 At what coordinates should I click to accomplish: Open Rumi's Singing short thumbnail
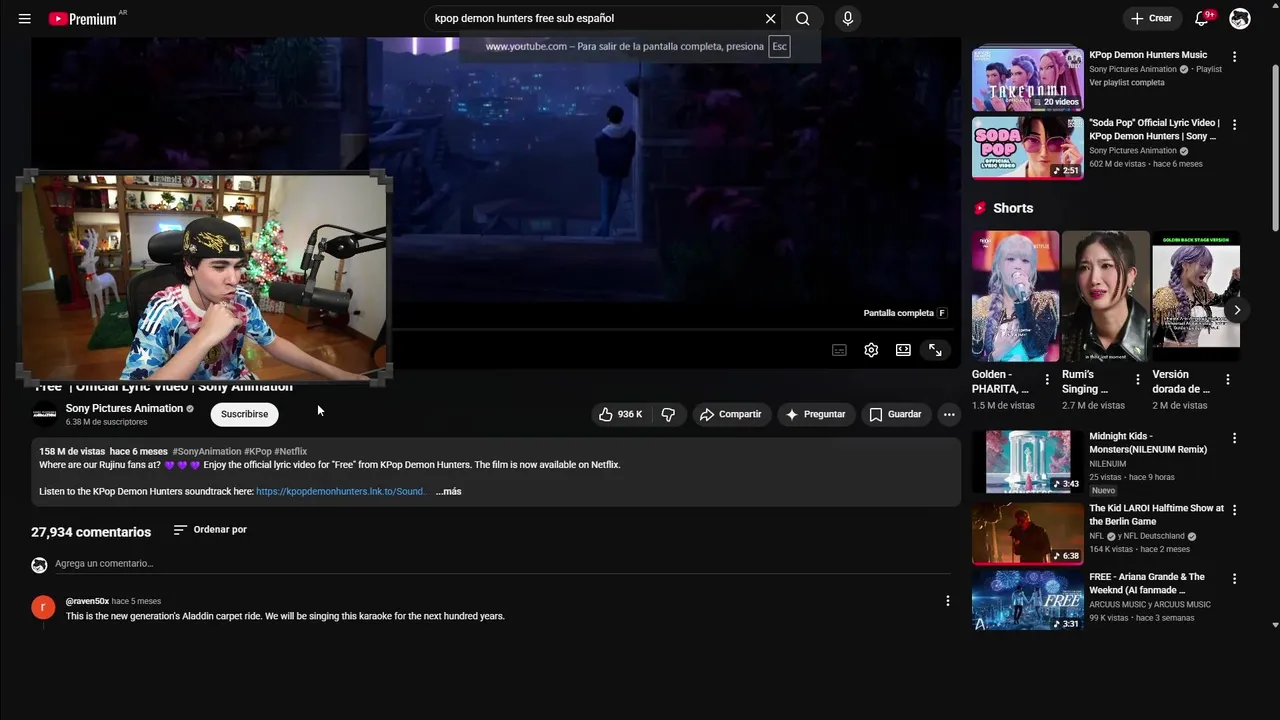point(1105,296)
